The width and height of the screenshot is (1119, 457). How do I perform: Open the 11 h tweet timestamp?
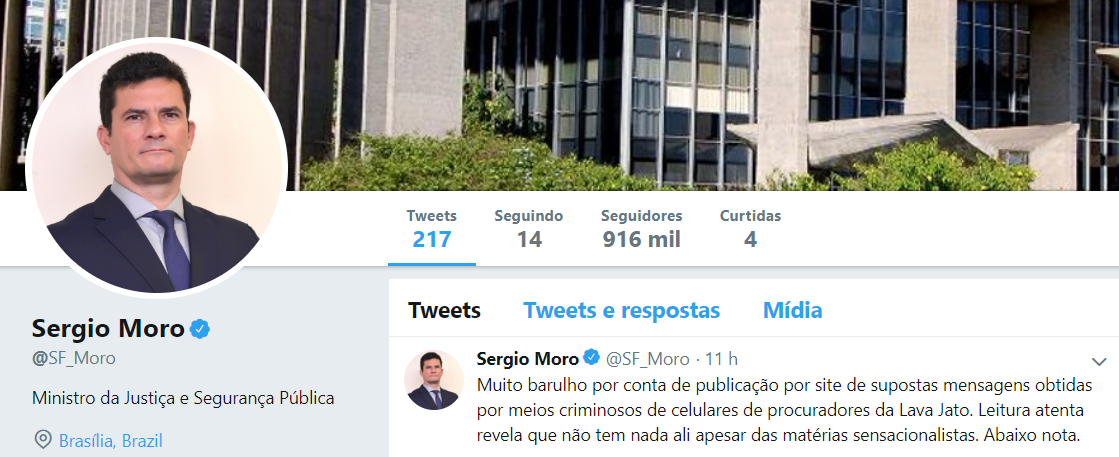724,358
